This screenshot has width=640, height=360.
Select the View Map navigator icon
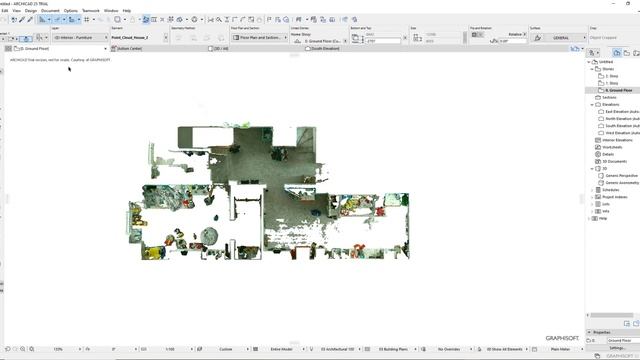[x=627, y=53]
